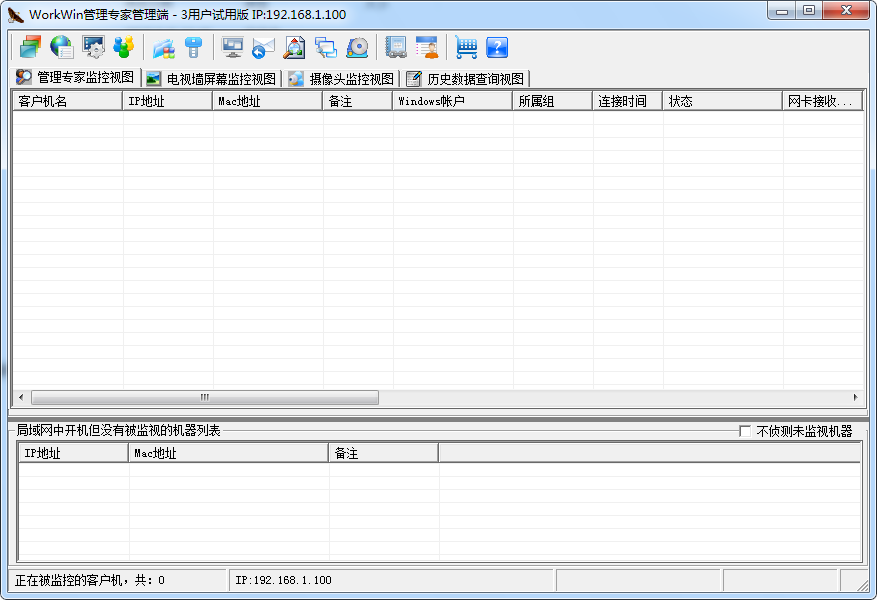The image size is (877, 600).
Task: Switch to 电视墙屏幕监控视图 tab
Action: 211,78
